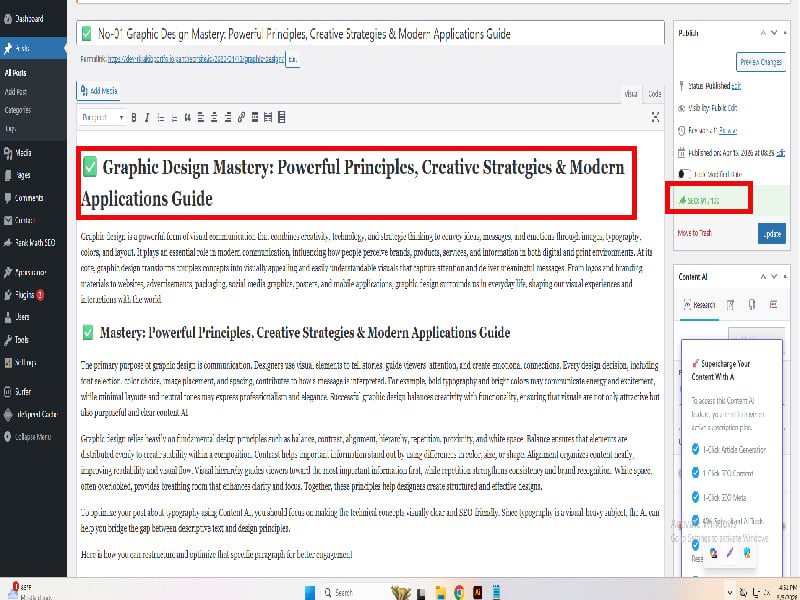Click the Update button
The height and width of the screenshot is (600, 800).
771,234
